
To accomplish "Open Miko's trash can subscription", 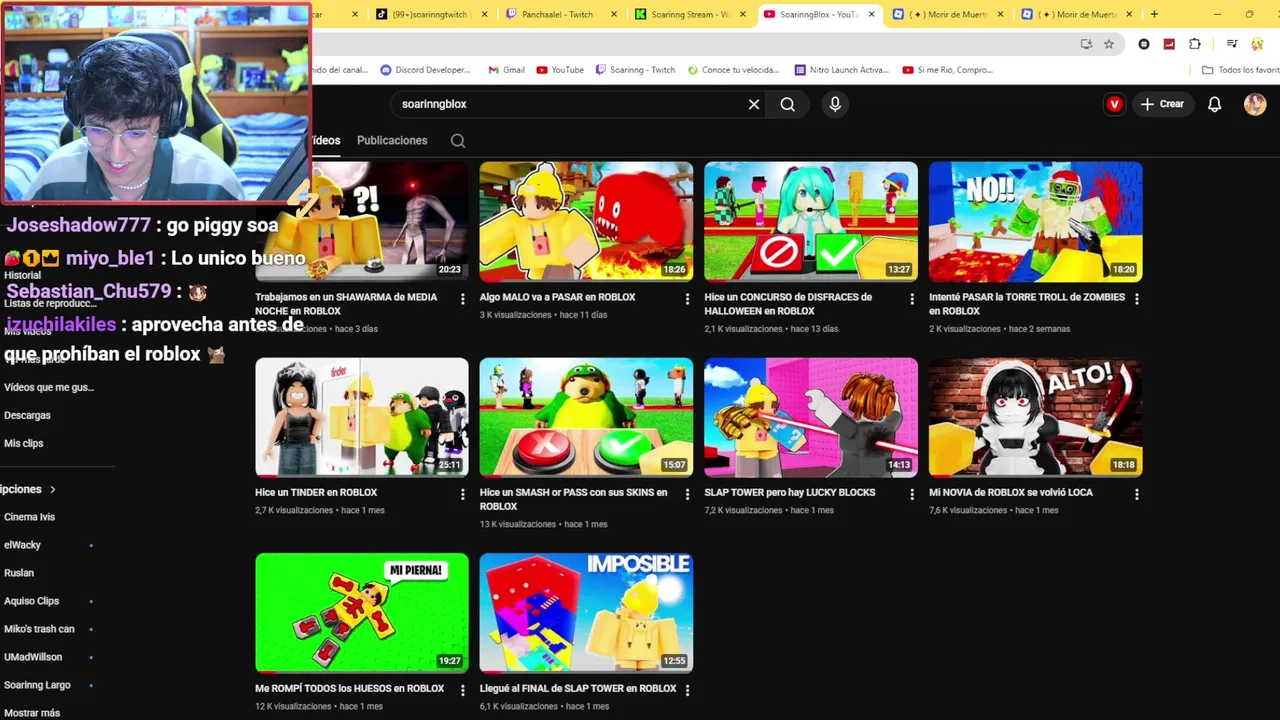I will [39, 629].
